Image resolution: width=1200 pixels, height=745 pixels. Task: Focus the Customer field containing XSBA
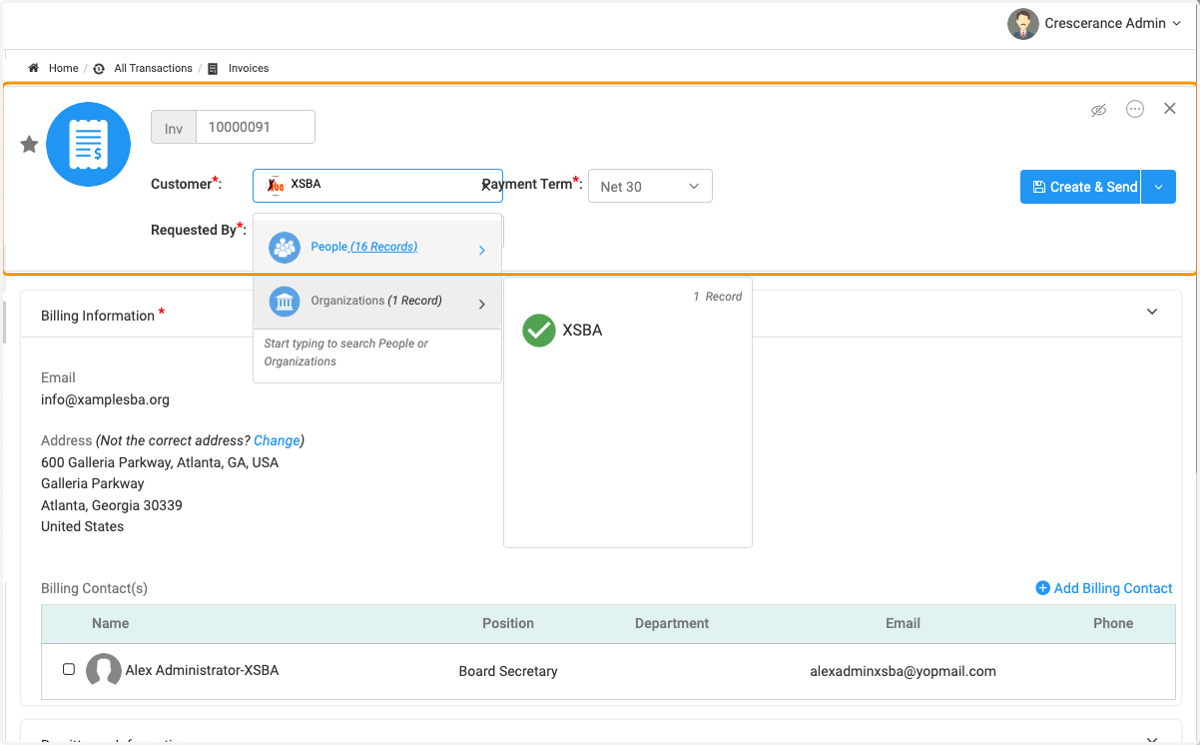pyautogui.click(x=377, y=184)
